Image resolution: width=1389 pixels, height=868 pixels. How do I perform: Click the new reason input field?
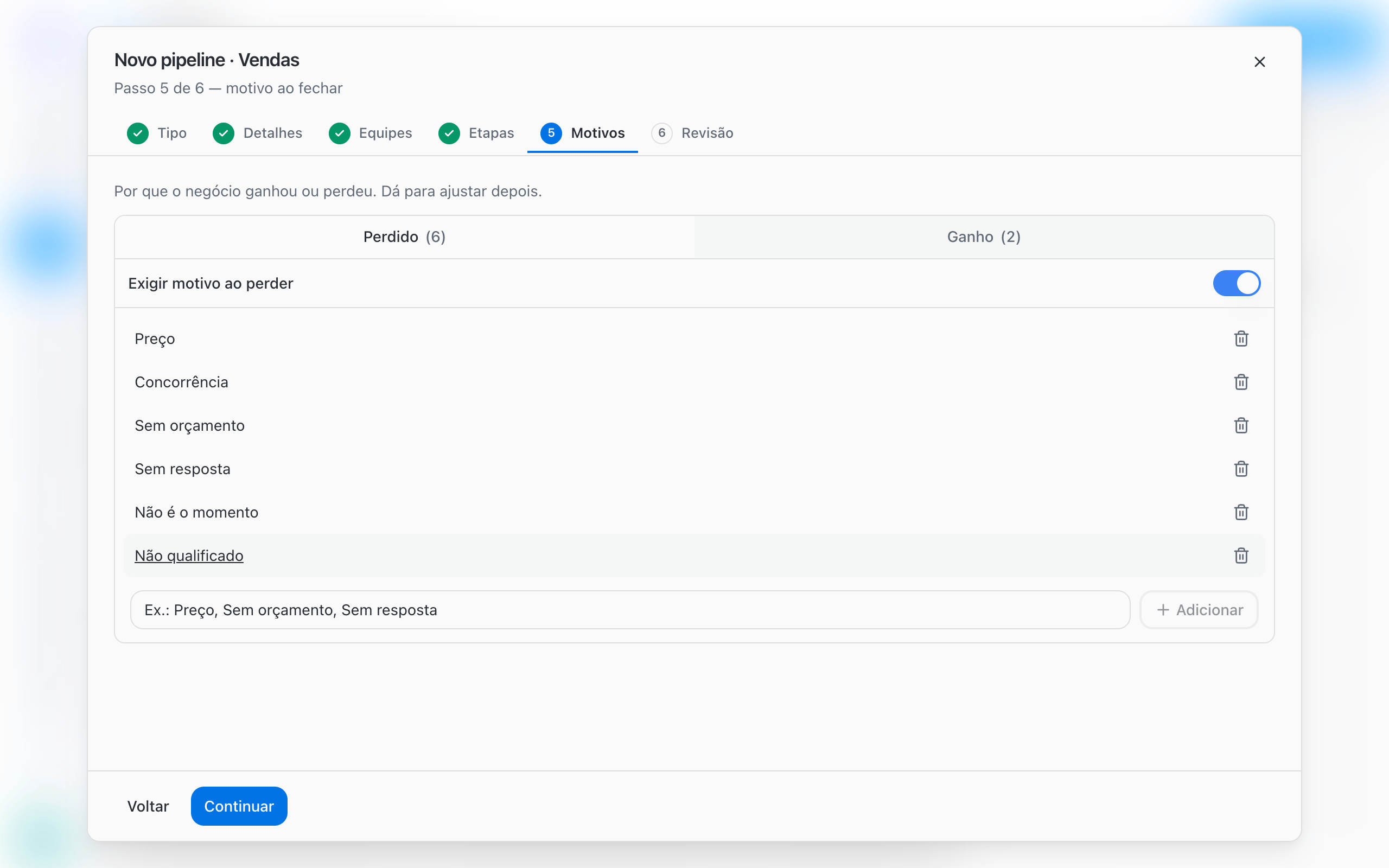[x=630, y=610]
